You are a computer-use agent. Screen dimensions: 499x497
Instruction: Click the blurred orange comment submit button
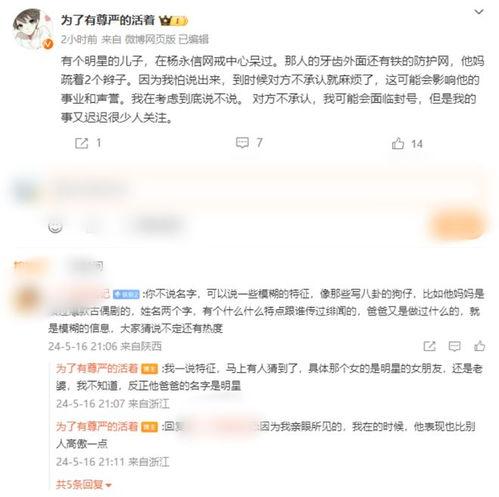pyautogui.click(x=457, y=226)
